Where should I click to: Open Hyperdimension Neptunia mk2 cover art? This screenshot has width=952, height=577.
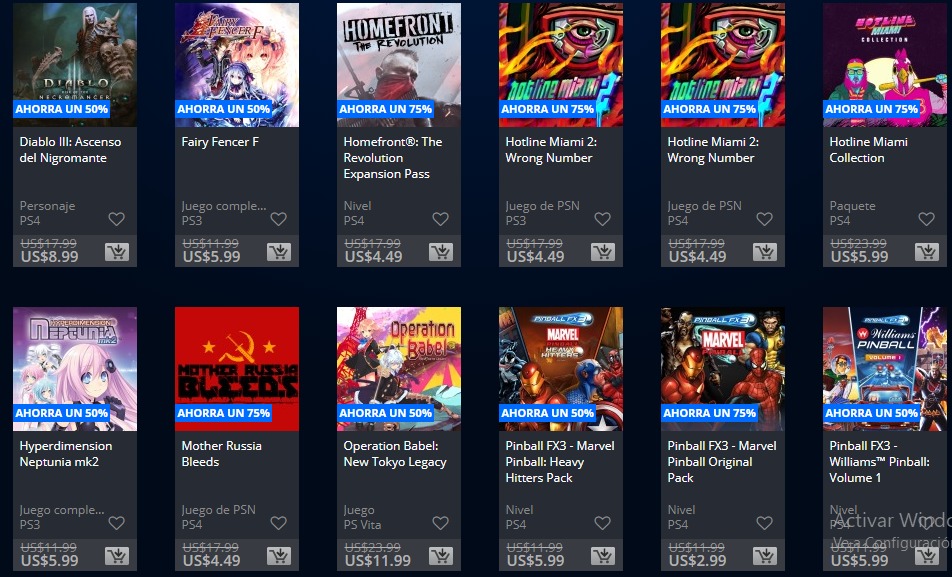75,369
